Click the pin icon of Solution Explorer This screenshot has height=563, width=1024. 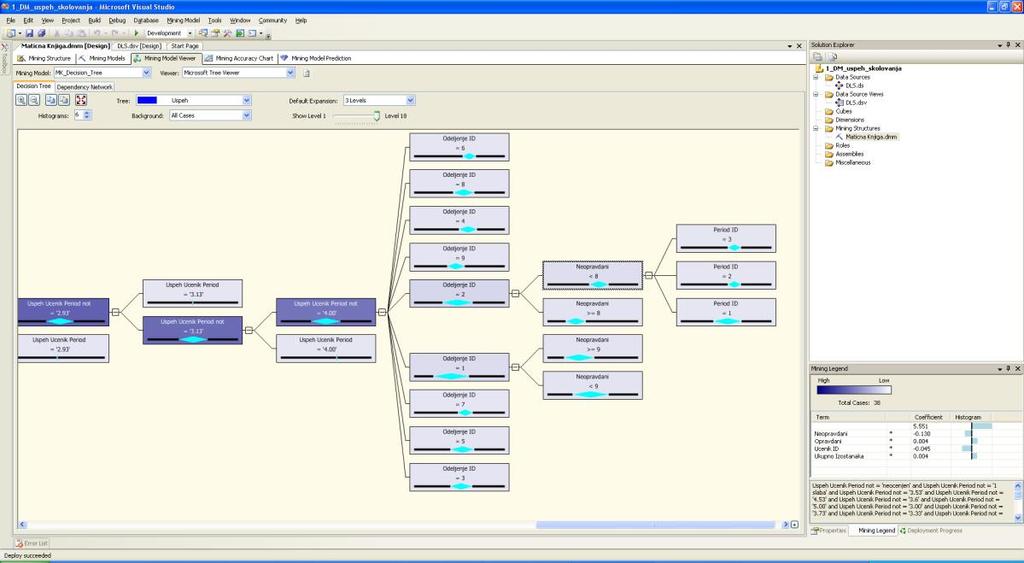(1009, 45)
